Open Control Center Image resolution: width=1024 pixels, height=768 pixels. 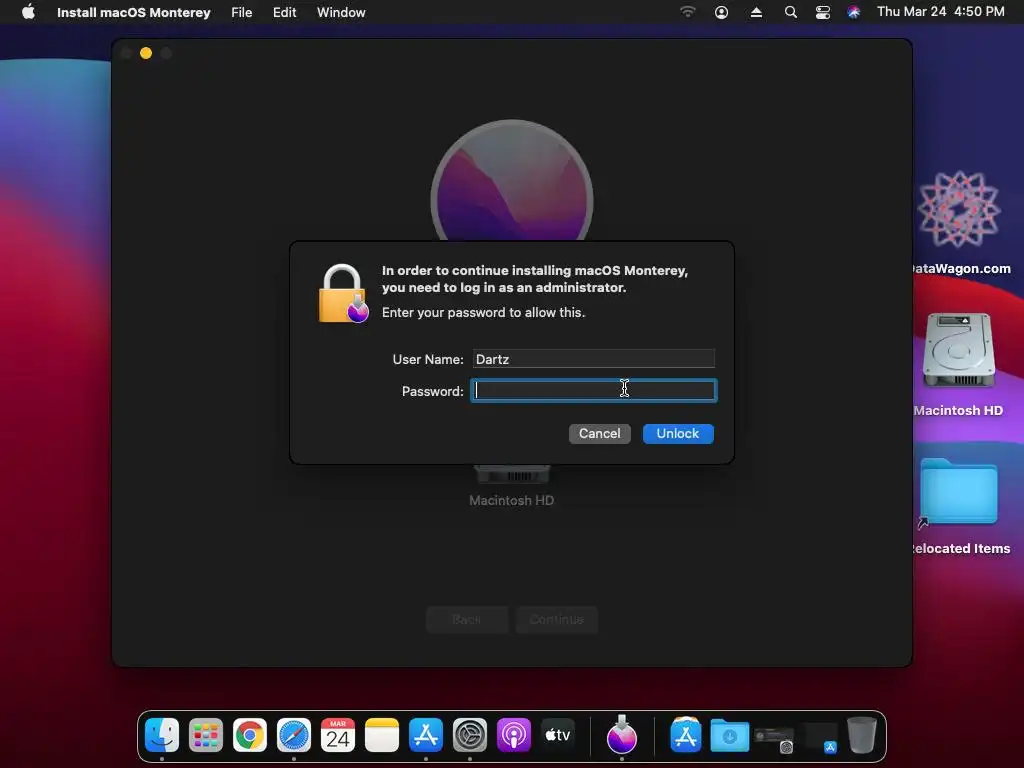822,12
